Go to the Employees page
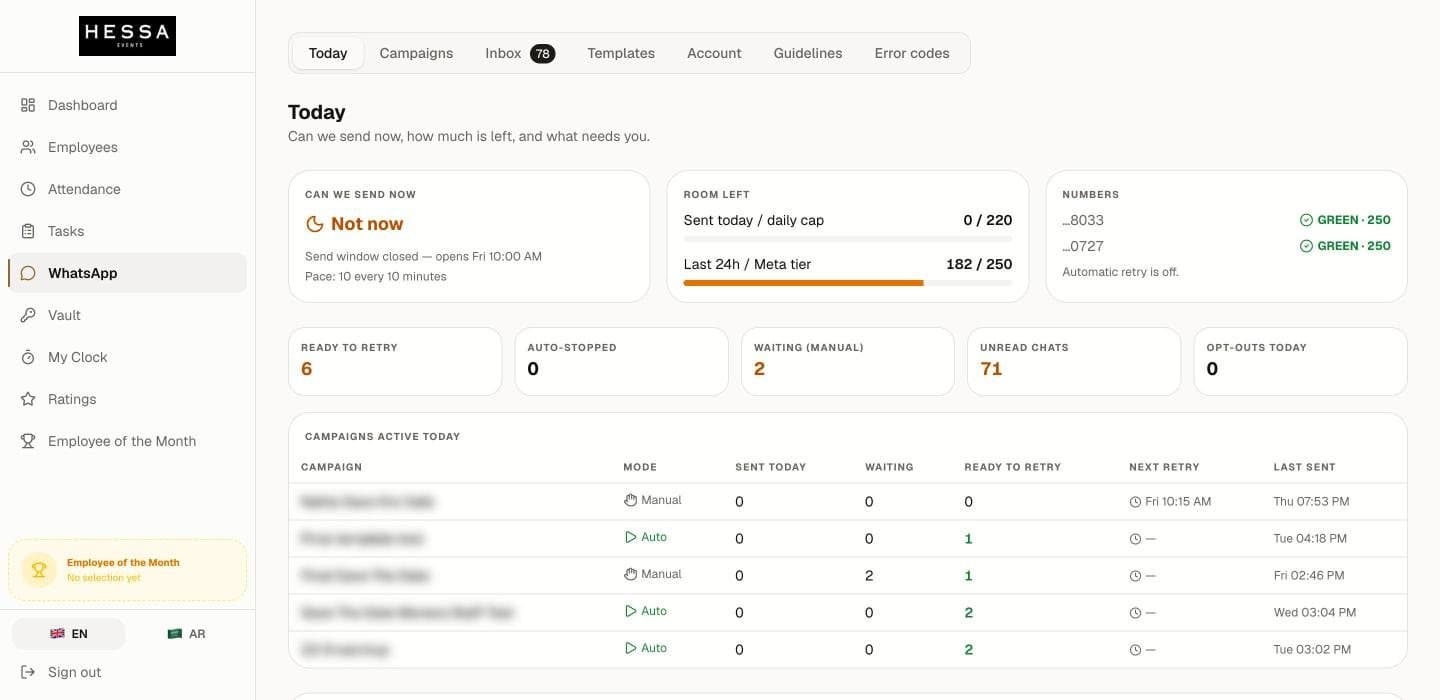Screen dimensions: 1440x700 [127, 147]
